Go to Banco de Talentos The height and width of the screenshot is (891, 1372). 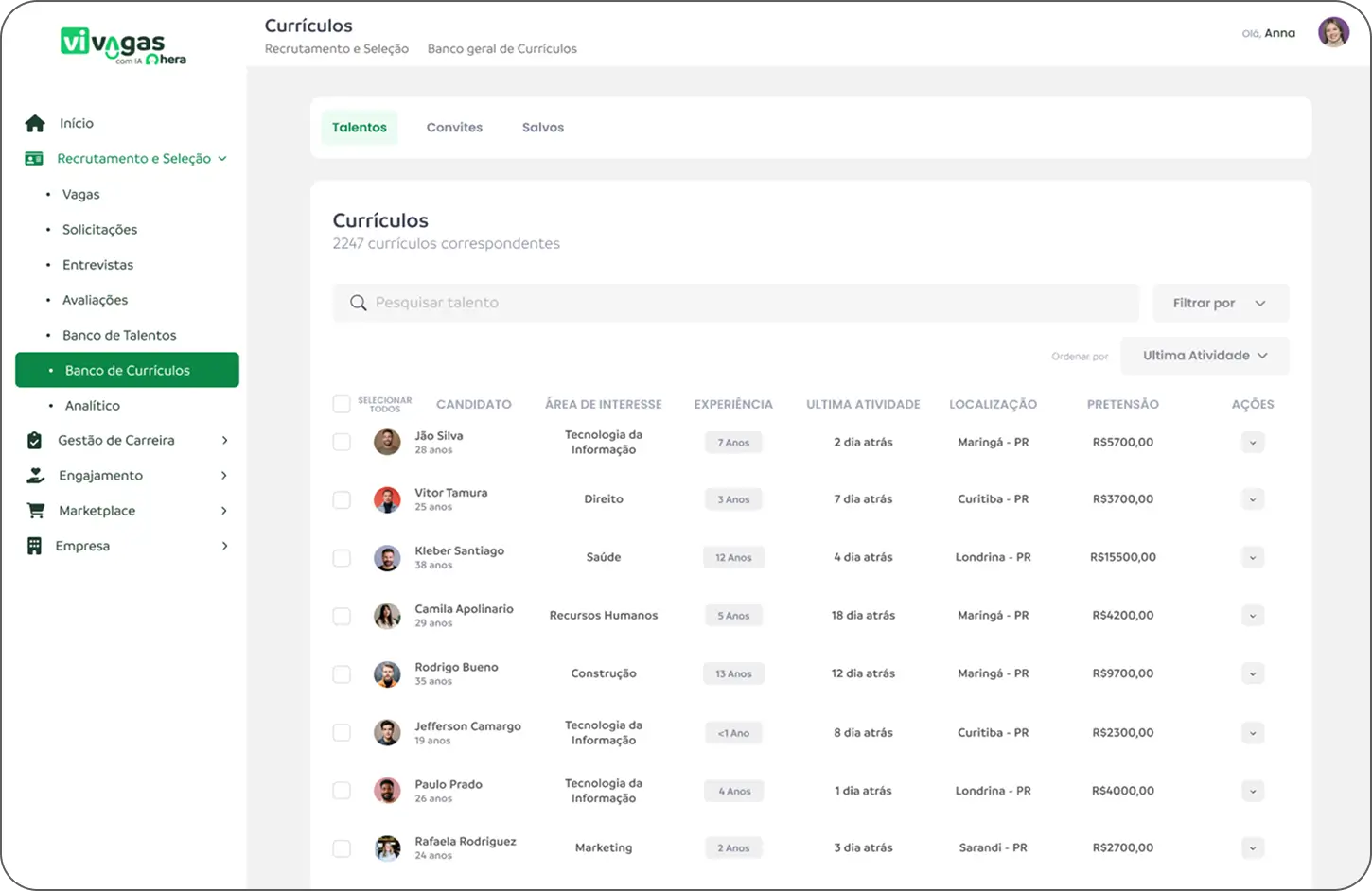[119, 336]
